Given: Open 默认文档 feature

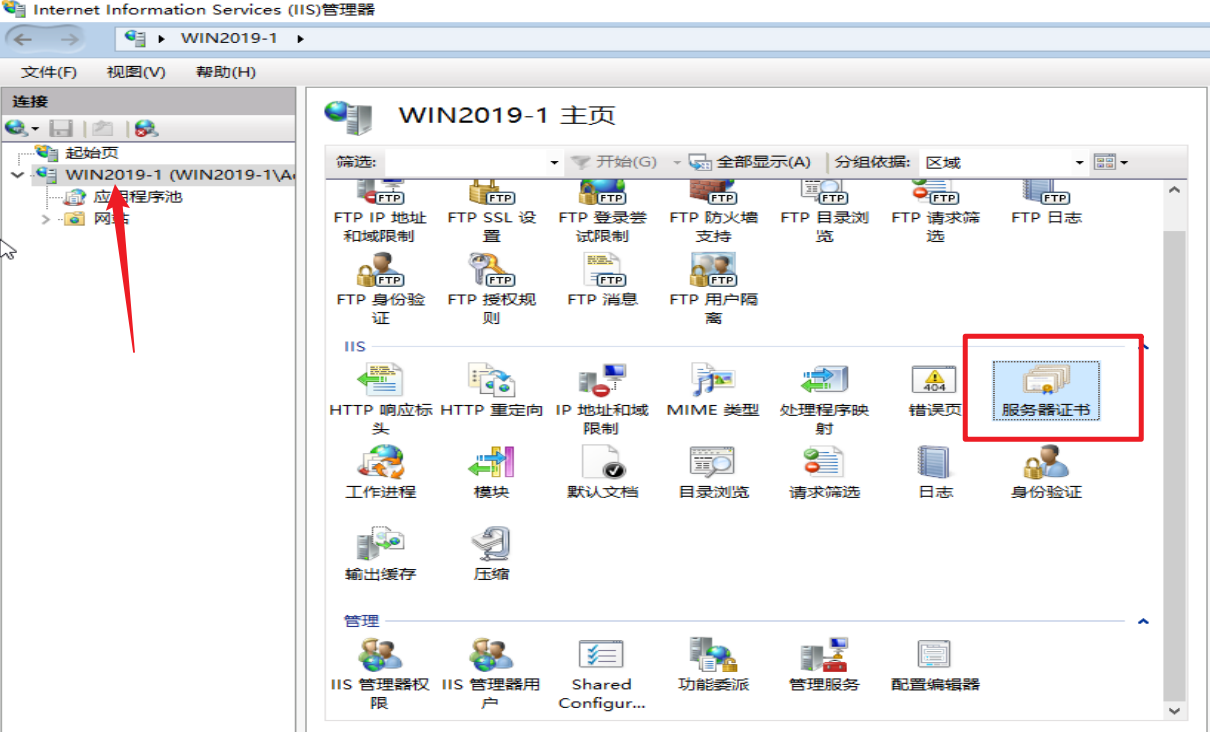Looking at the screenshot, I should pos(602,473).
